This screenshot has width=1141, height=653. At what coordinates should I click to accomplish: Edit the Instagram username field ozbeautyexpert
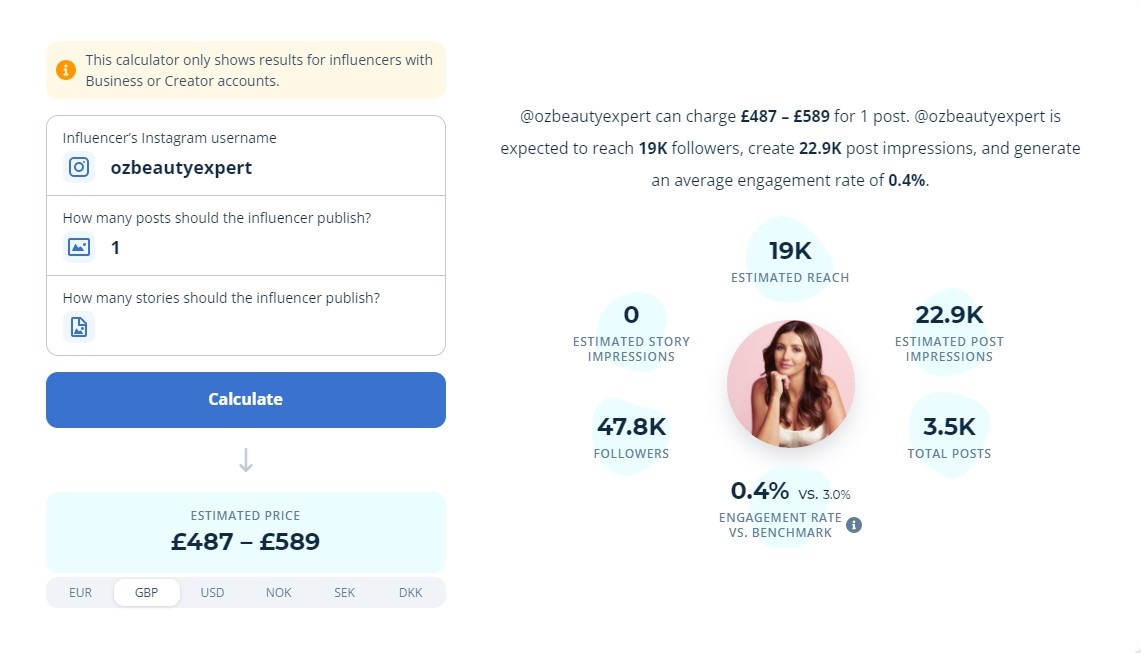(x=246, y=156)
